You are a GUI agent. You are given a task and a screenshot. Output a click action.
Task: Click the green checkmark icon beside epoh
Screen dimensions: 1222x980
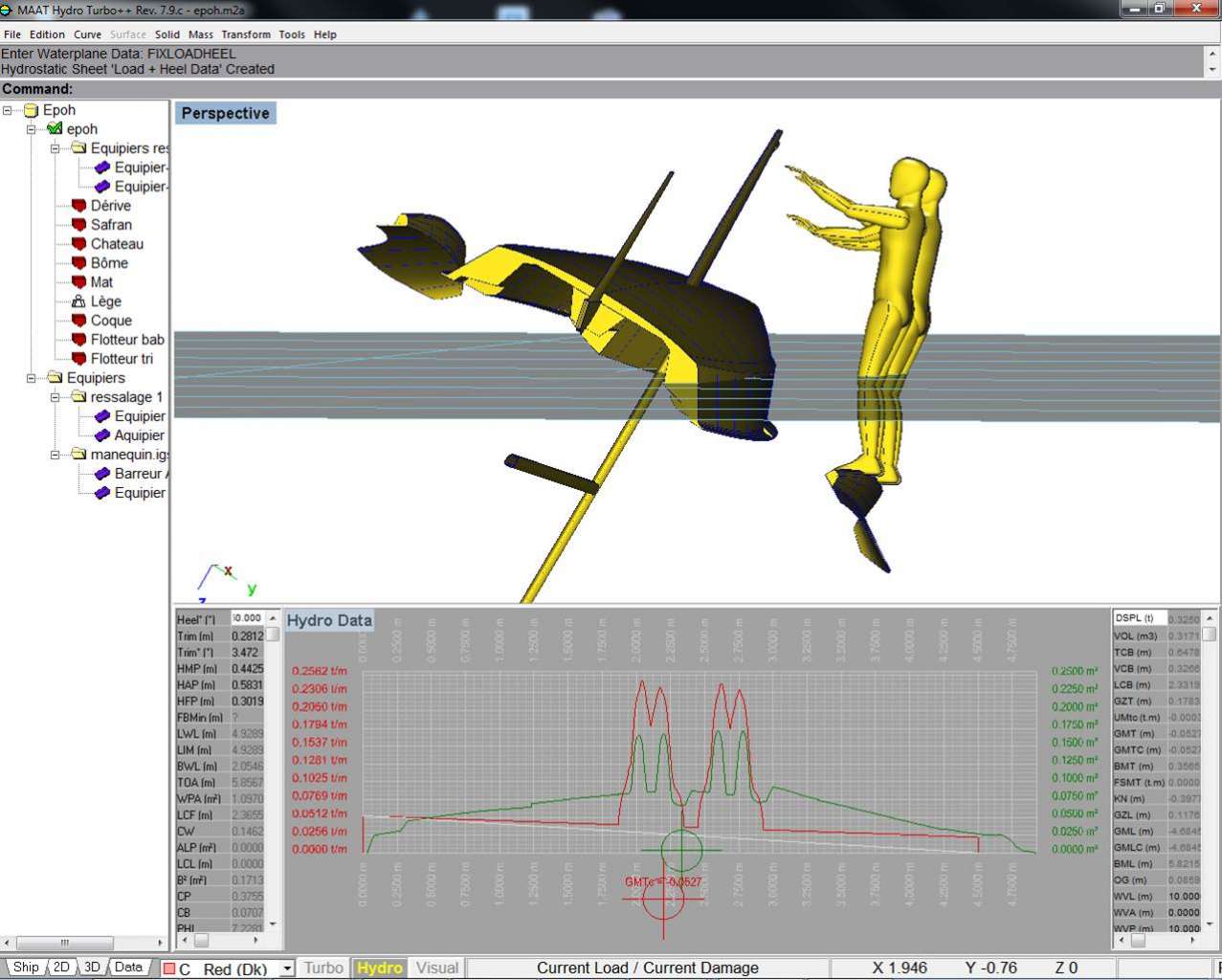point(55,129)
